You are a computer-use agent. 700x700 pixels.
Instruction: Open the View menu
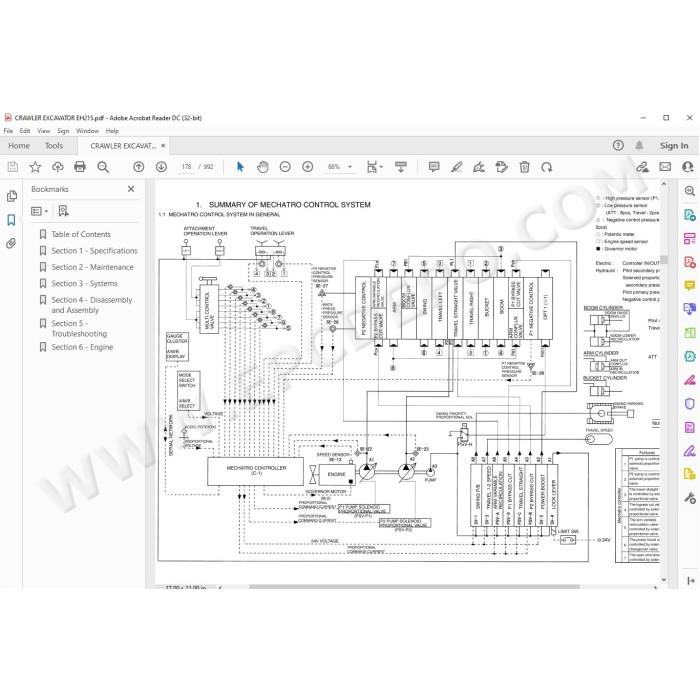(44, 131)
